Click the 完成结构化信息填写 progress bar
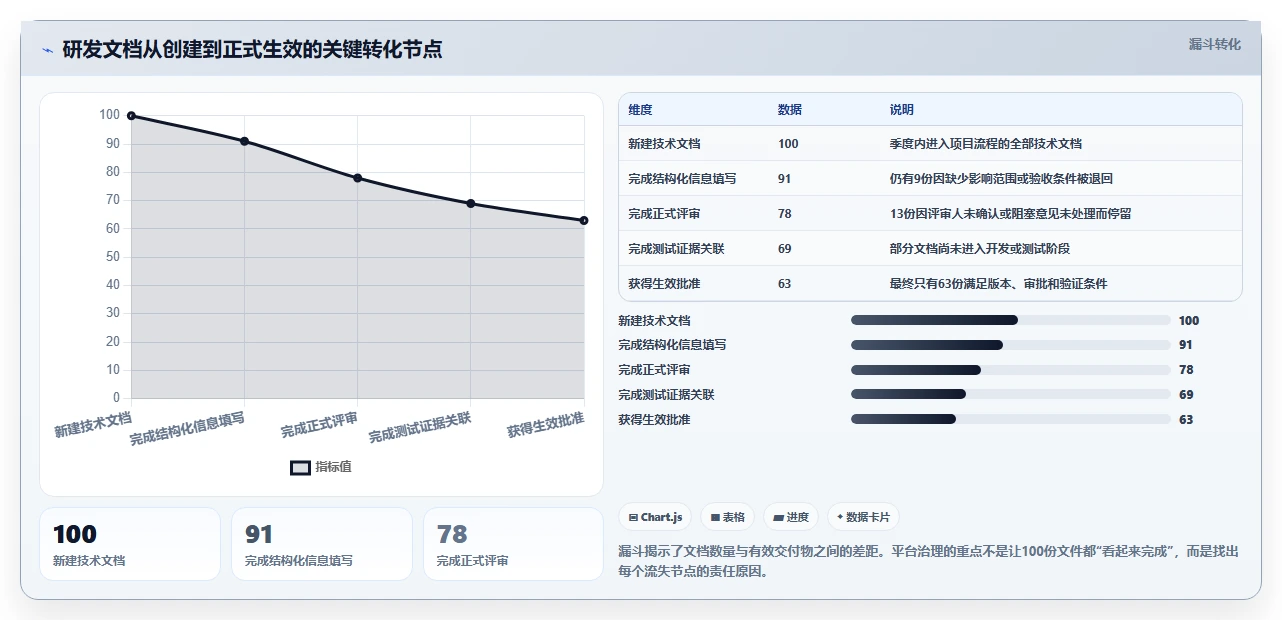The width and height of the screenshot is (1282, 620). tap(1011, 345)
